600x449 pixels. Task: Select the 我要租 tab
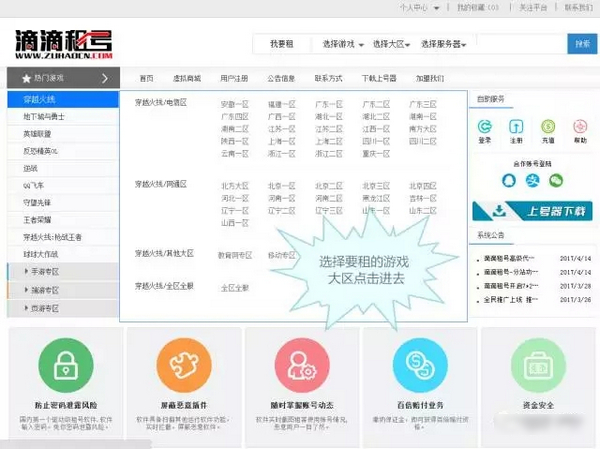pyautogui.click(x=282, y=44)
